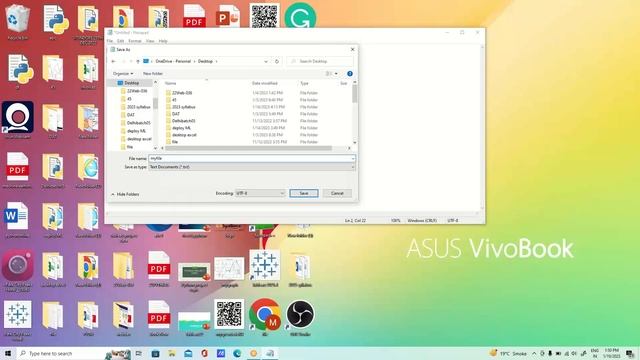Screen dimensions: 640x360
Task: Open Notepad's Edit menu
Action: tap(120, 41)
